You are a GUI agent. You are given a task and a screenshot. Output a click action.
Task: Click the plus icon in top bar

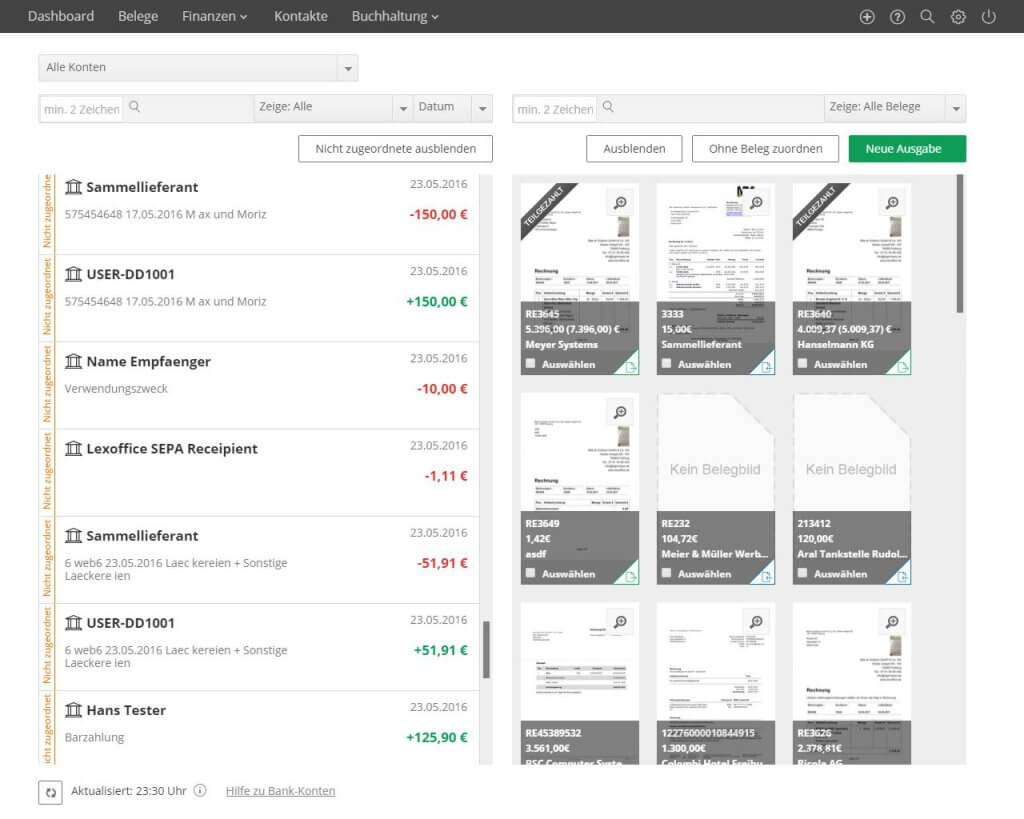point(867,17)
